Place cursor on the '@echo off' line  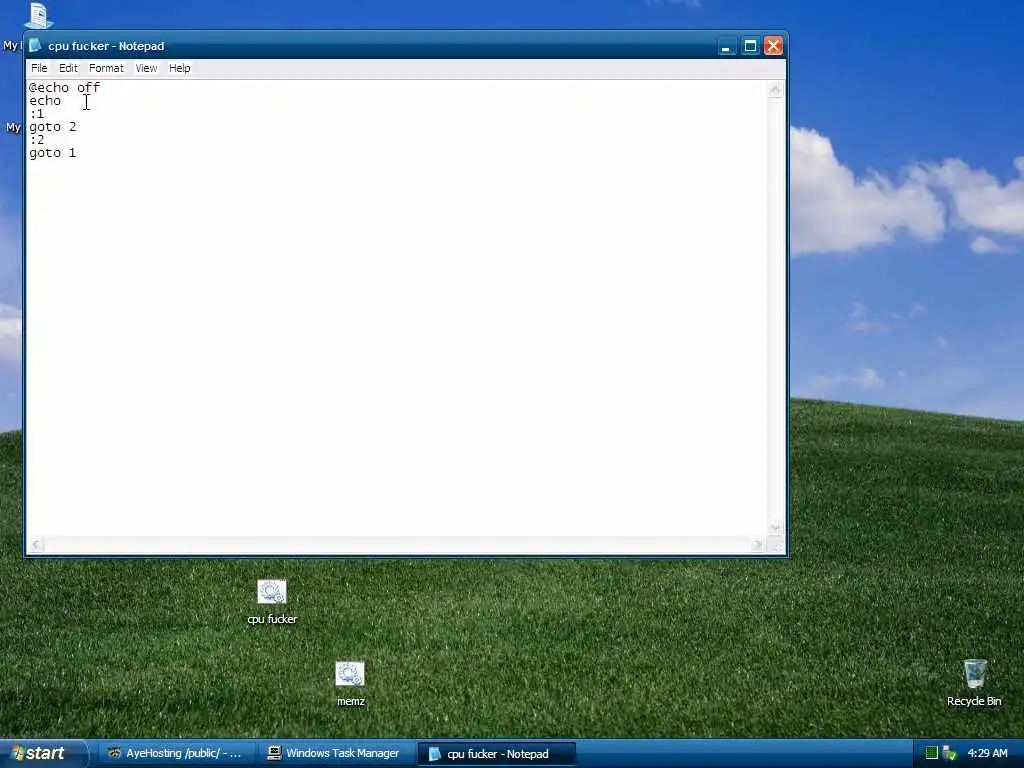(x=64, y=88)
